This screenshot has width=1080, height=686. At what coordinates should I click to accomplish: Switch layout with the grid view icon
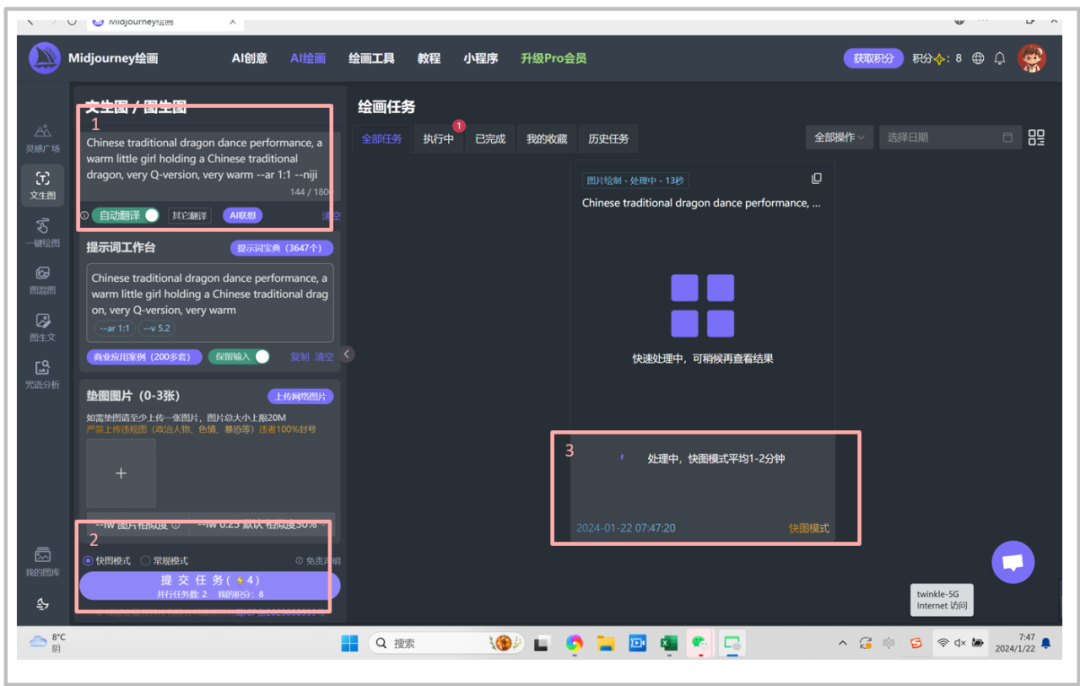click(x=1036, y=138)
